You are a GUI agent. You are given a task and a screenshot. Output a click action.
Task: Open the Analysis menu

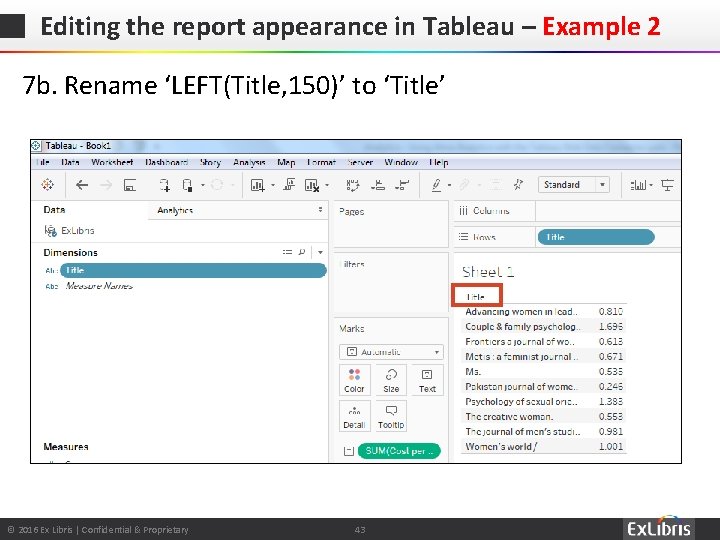tap(249, 162)
